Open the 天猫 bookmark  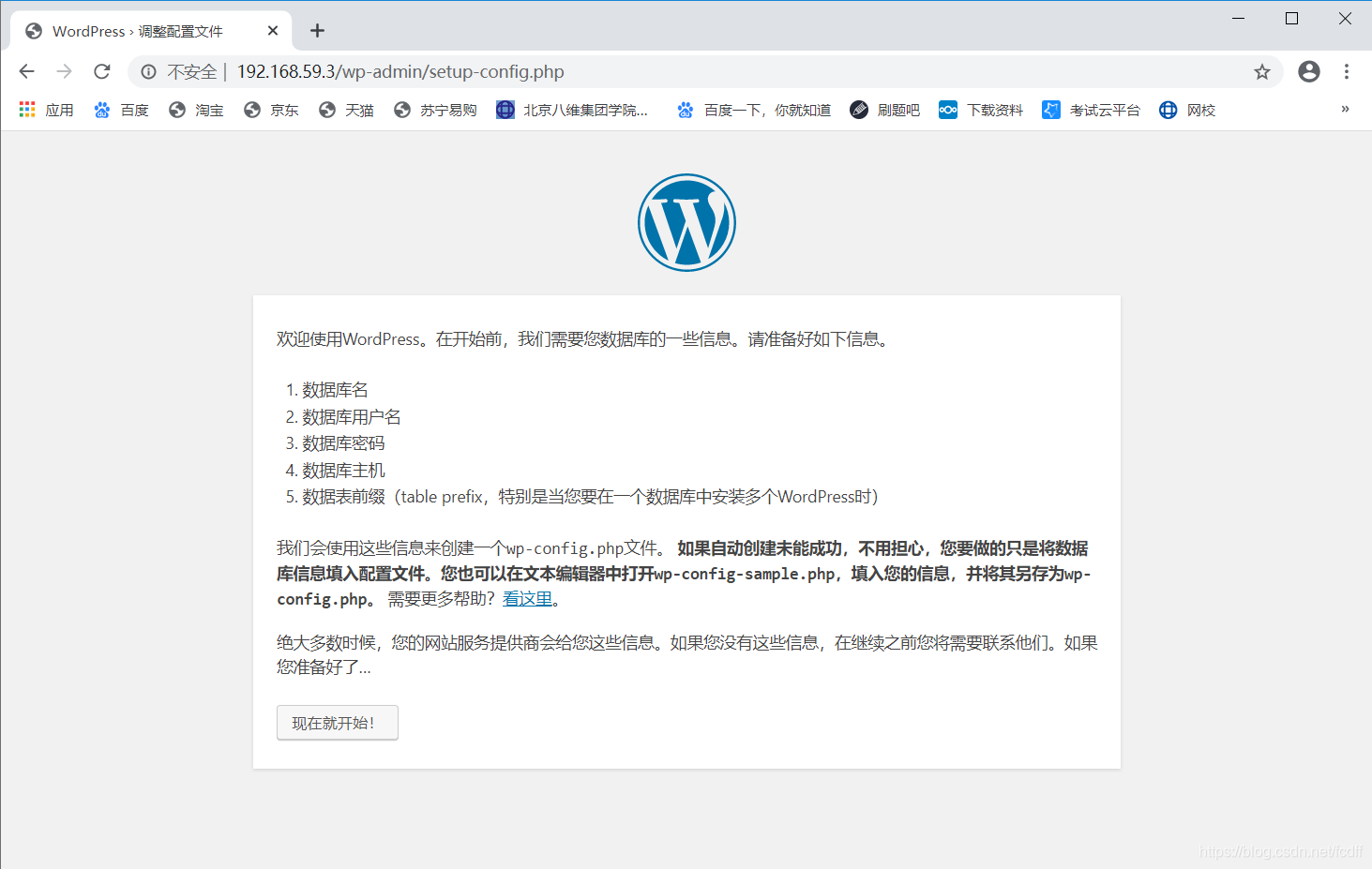point(346,110)
